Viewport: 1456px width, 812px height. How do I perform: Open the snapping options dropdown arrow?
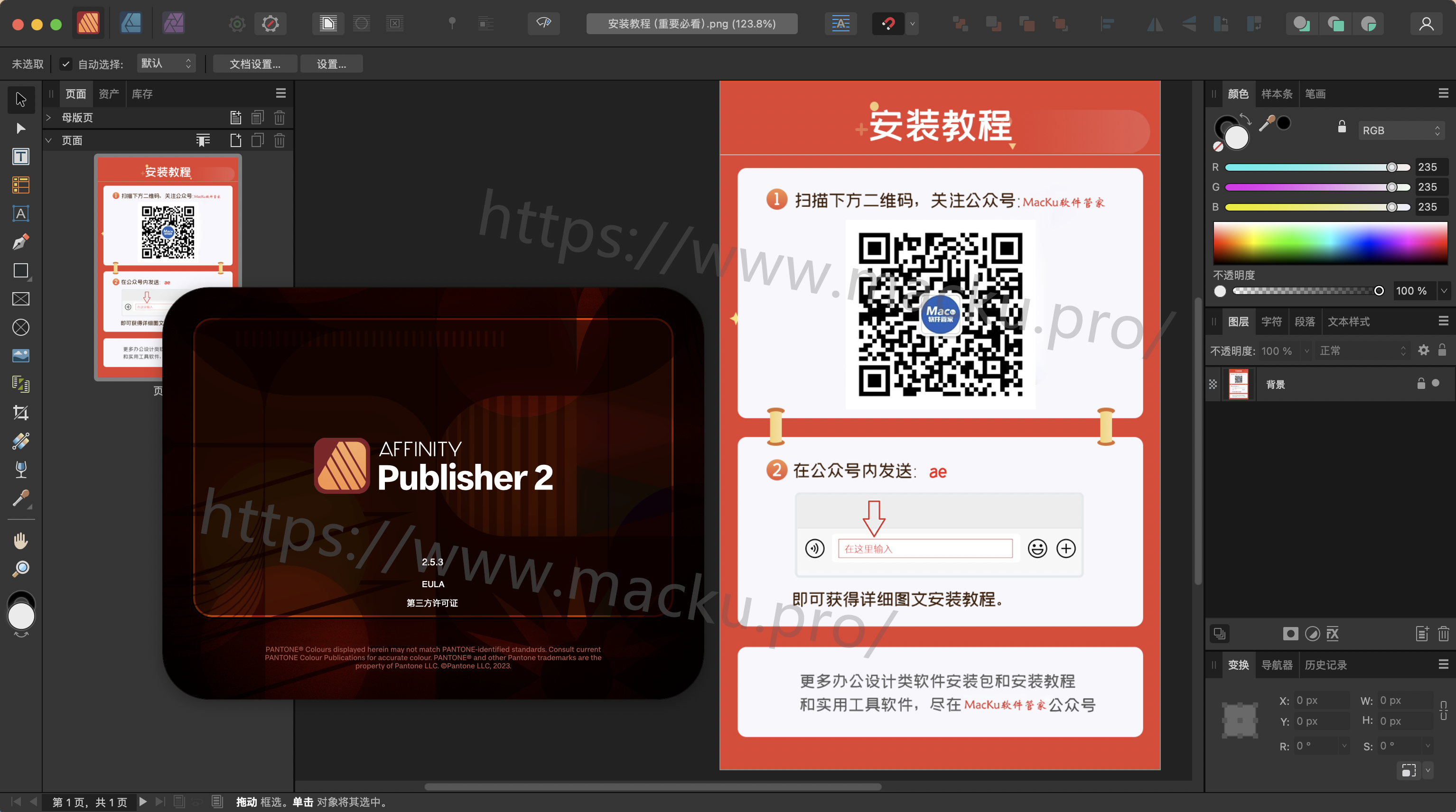pos(912,24)
